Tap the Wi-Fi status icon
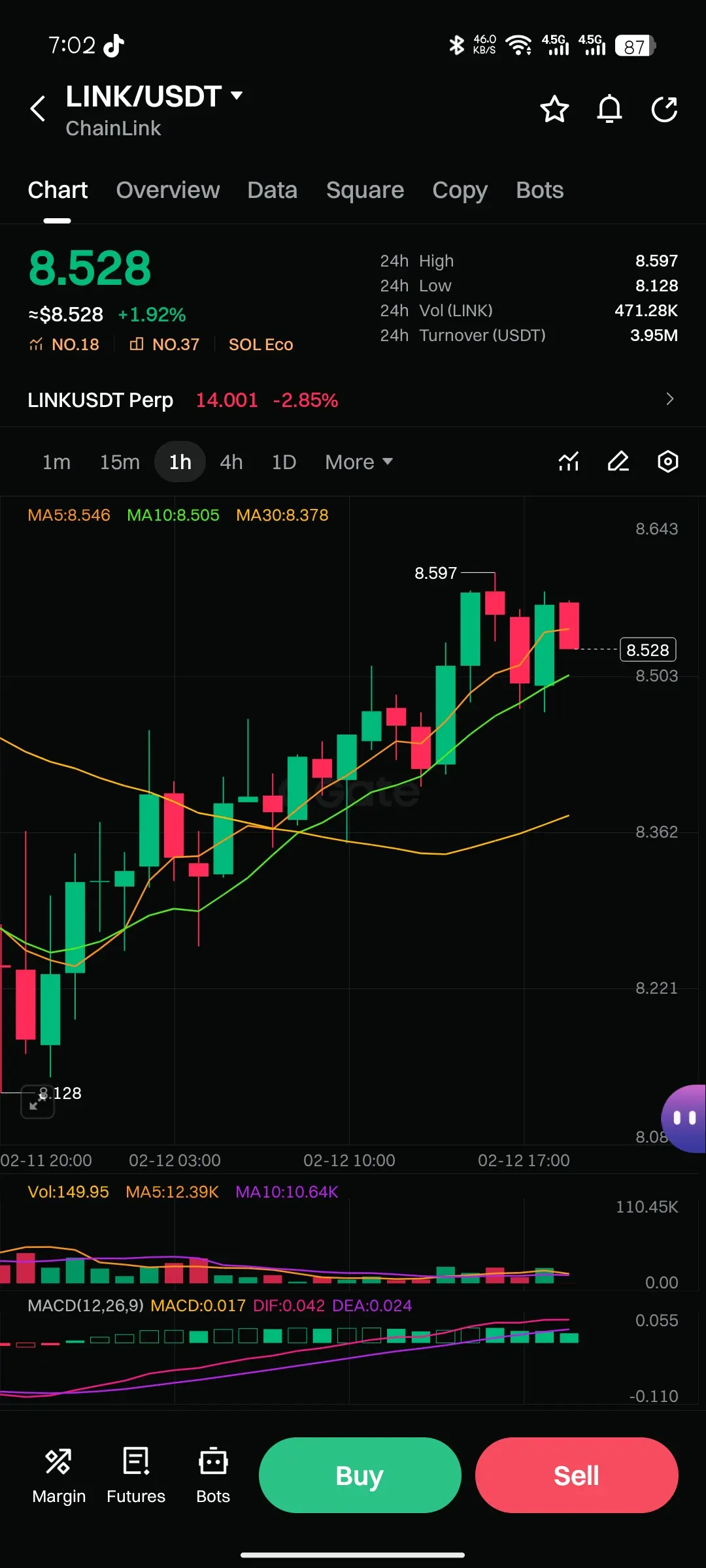 pyautogui.click(x=518, y=45)
